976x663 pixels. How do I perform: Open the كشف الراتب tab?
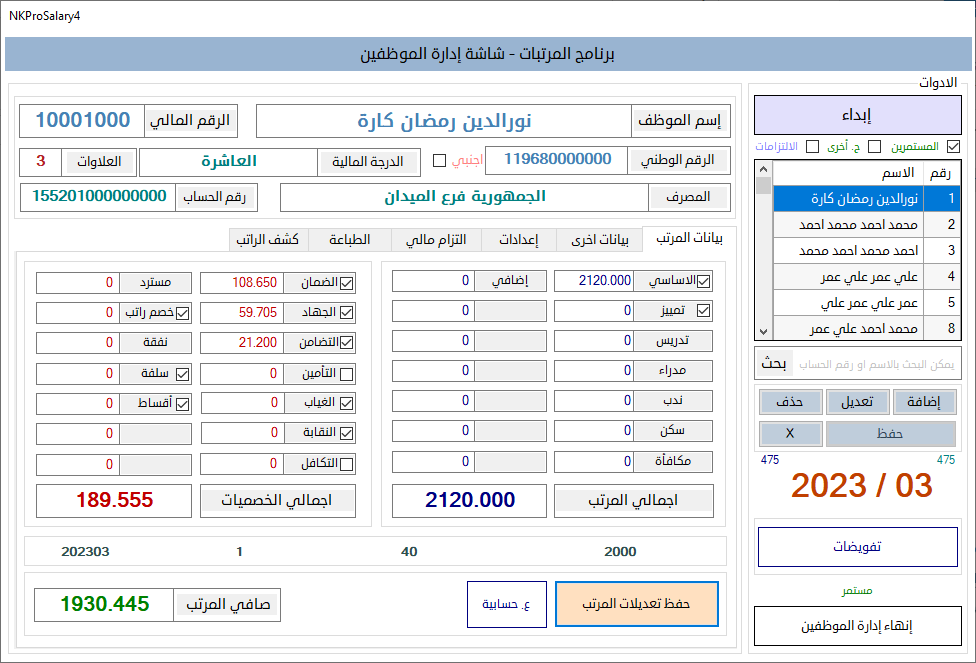coord(268,240)
